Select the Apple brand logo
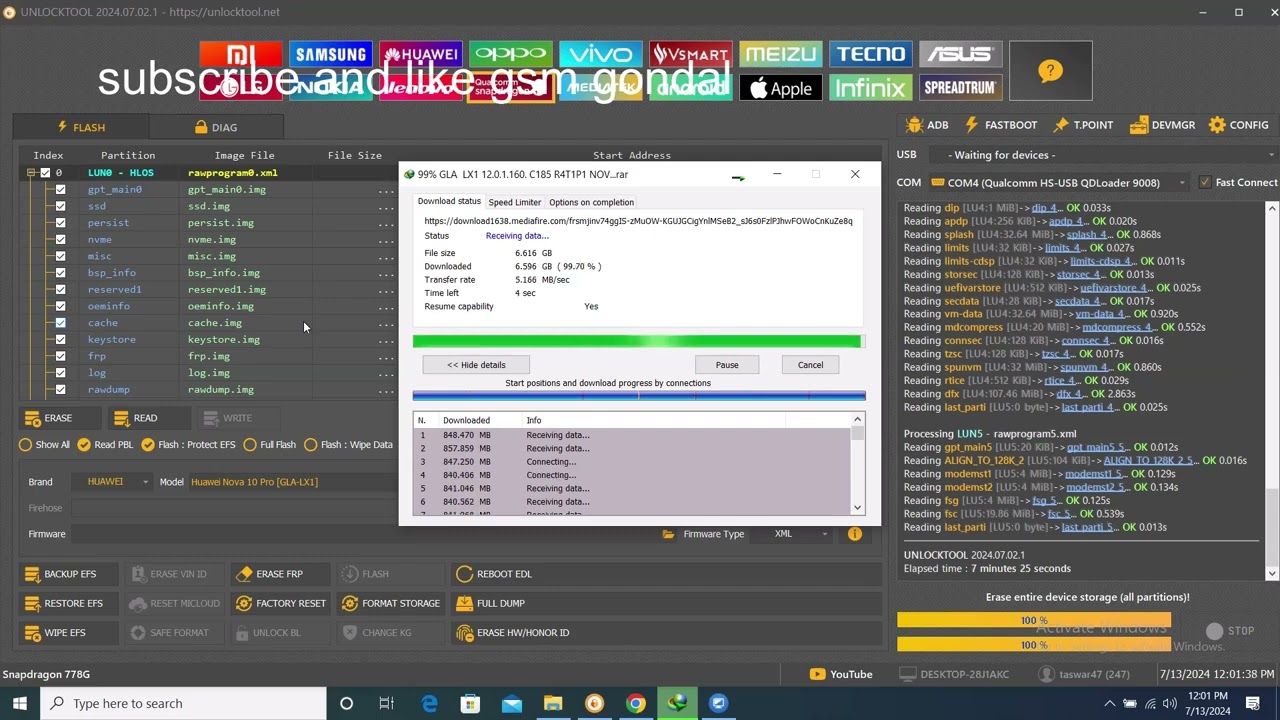The image size is (1280, 720). [x=780, y=88]
